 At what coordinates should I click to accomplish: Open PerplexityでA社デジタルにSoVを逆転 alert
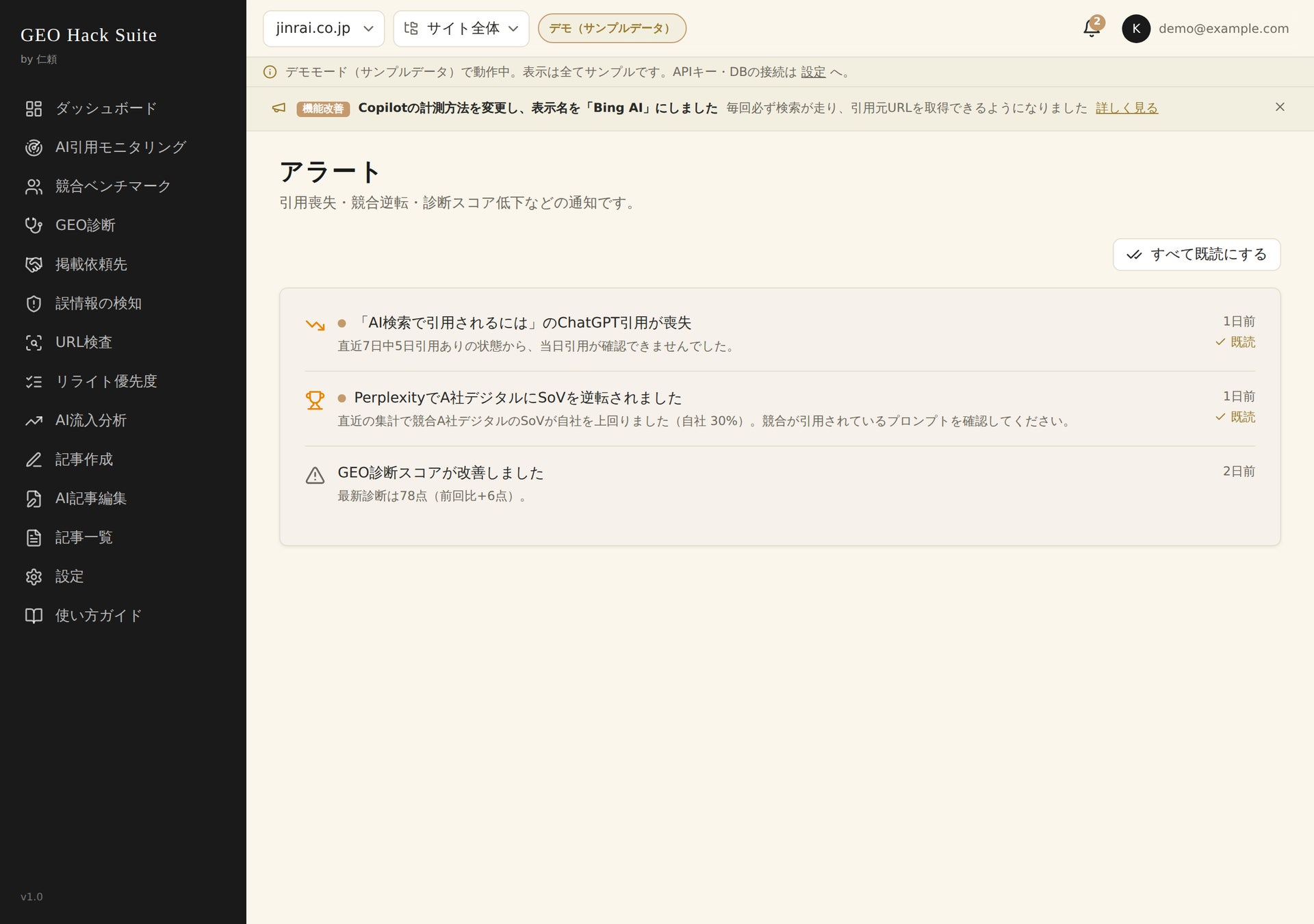(518, 398)
